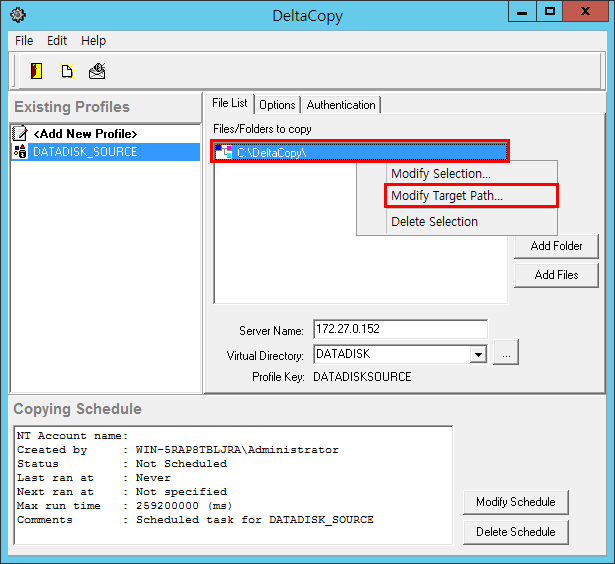The height and width of the screenshot is (564, 615).
Task: Click the folder icon next to C:\DeltaCopy\
Action: click(224, 152)
